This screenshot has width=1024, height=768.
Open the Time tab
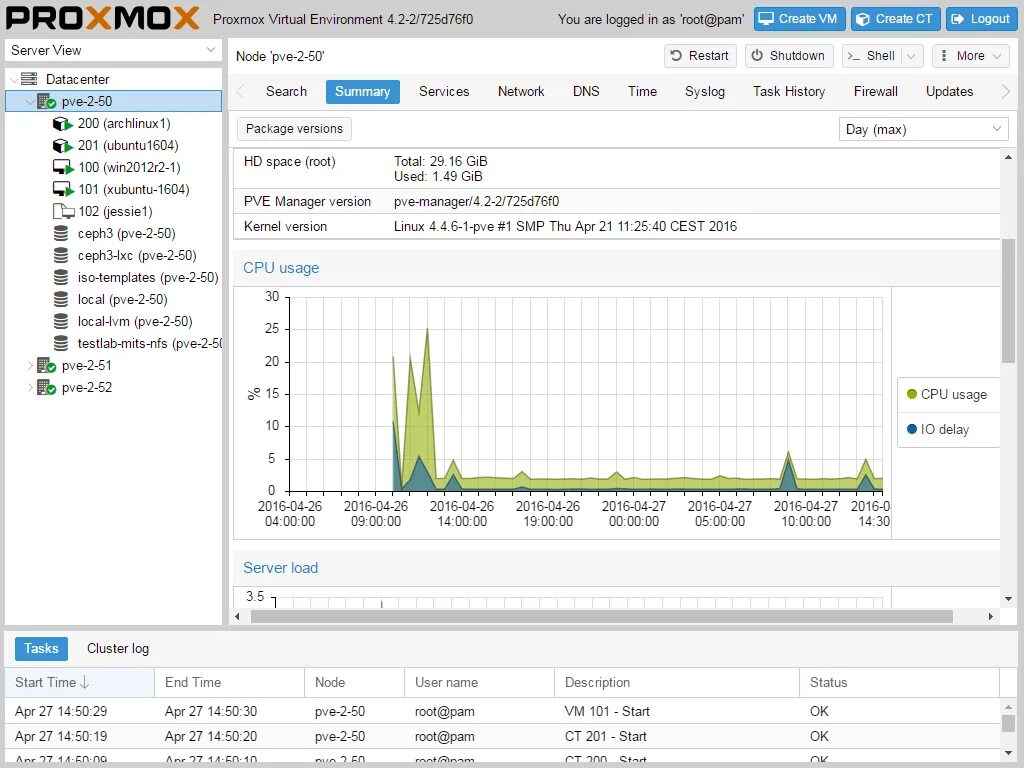click(643, 91)
